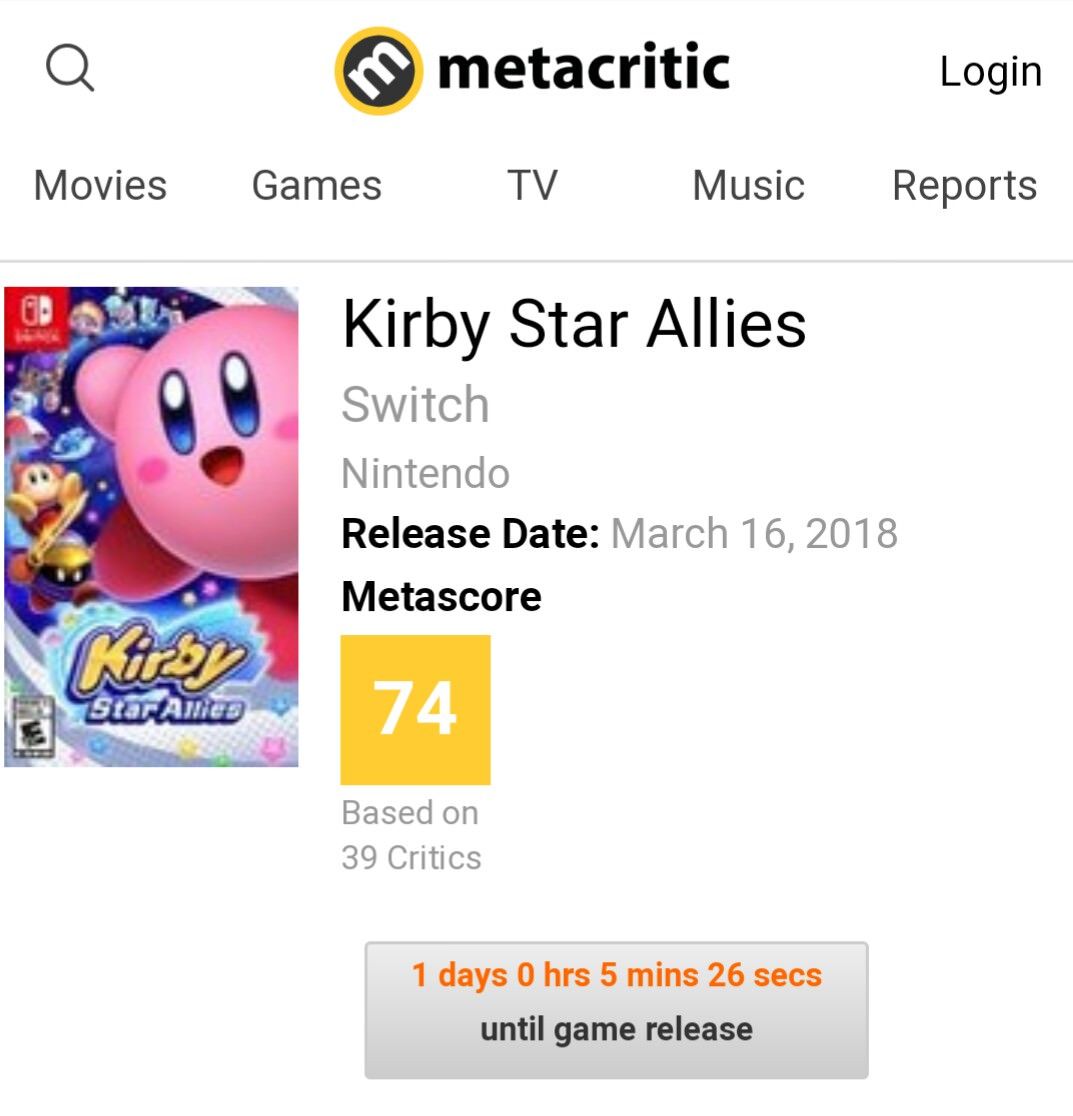Click the March 16, 2018 release date

754,534
